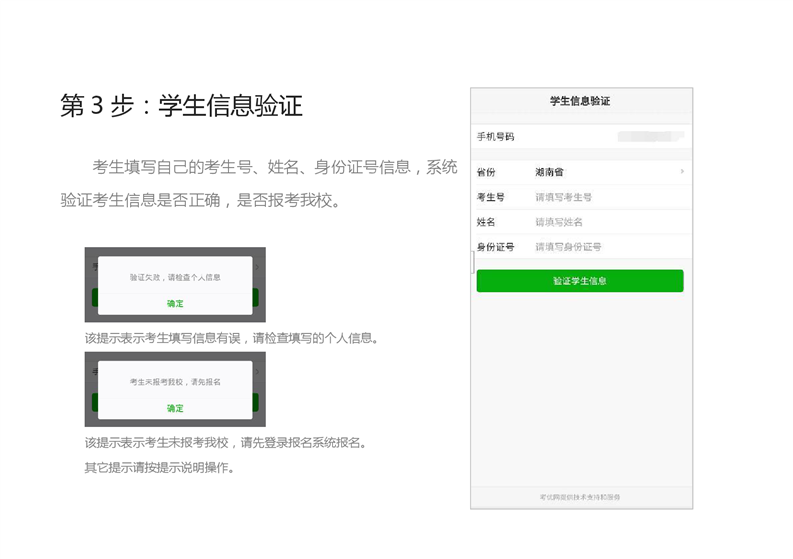The height and width of the screenshot is (559, 793).
Task: Click the 考生未报考我校，请先报名 message
Action: coord(175,382)
